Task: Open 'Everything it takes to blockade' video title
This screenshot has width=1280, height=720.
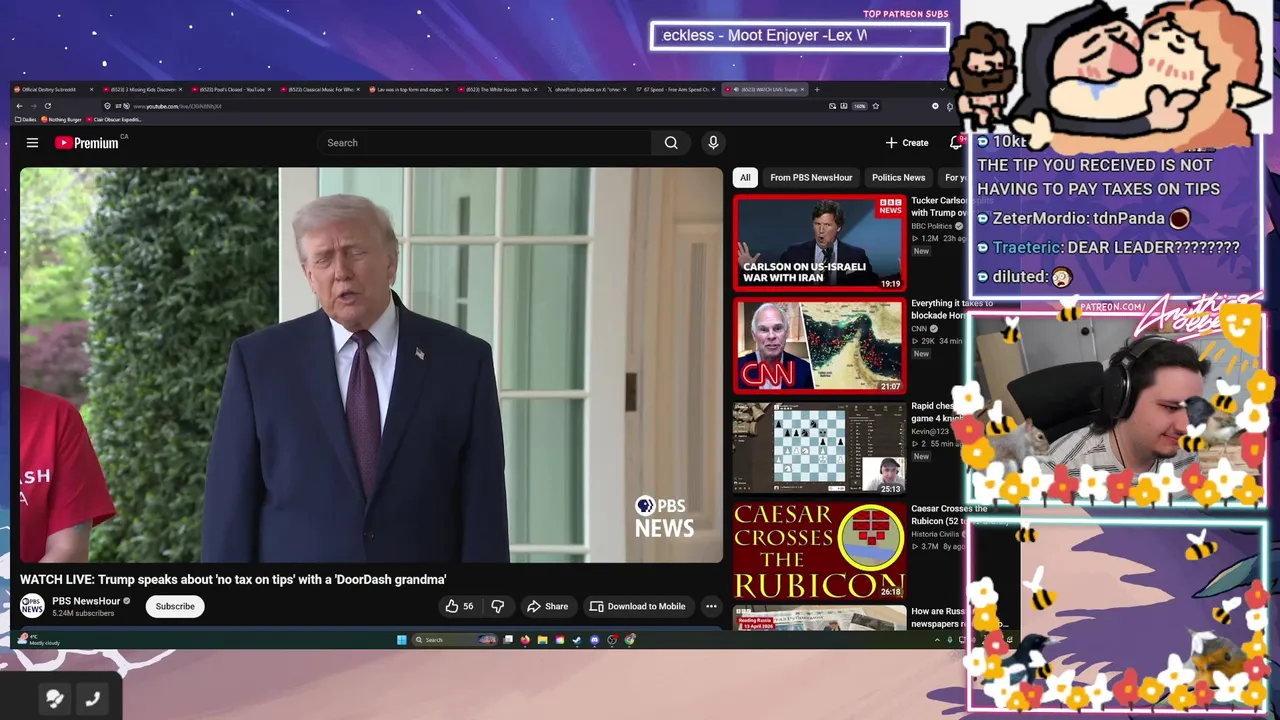Action: (x=951, y=309)
